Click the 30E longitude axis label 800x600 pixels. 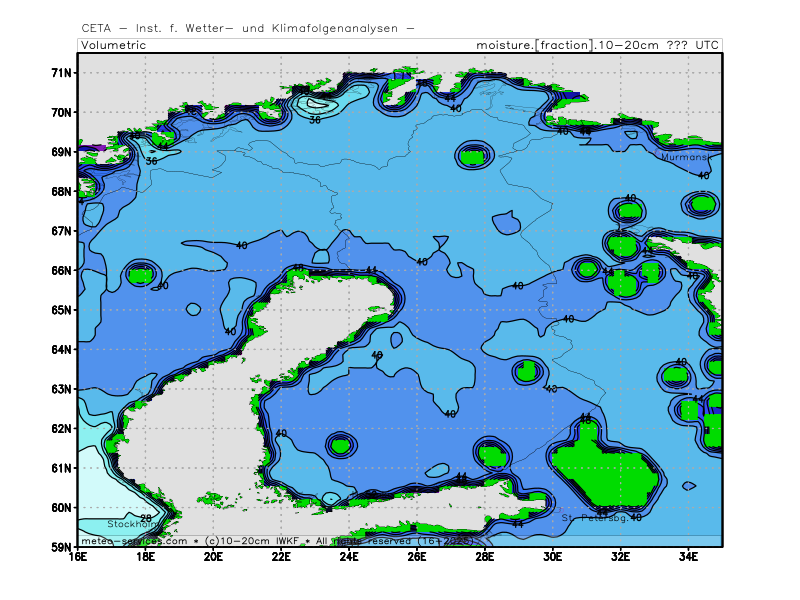[x=553, y=558]
